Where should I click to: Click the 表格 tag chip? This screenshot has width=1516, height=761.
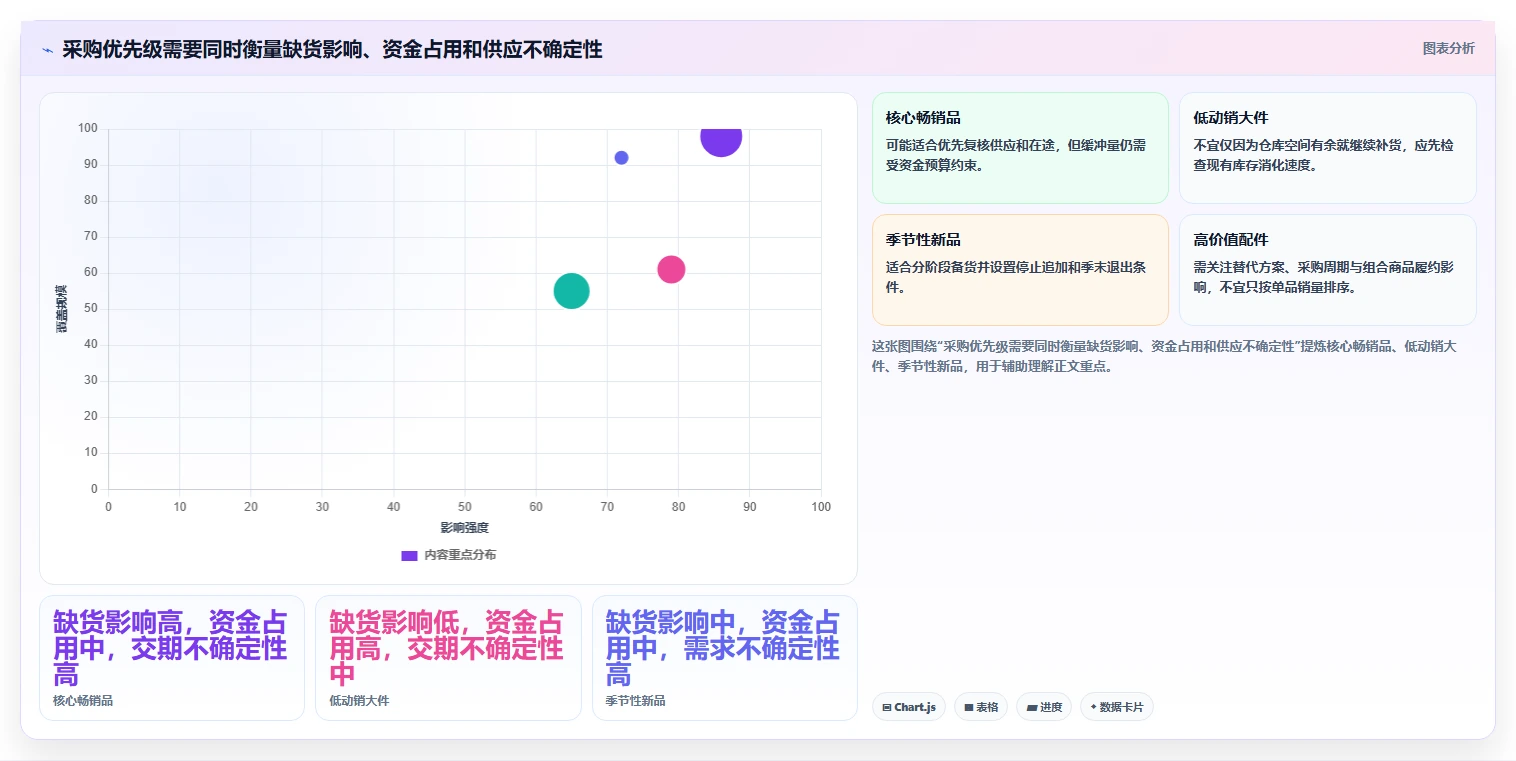pyautogui.click(x=980, y=707)
